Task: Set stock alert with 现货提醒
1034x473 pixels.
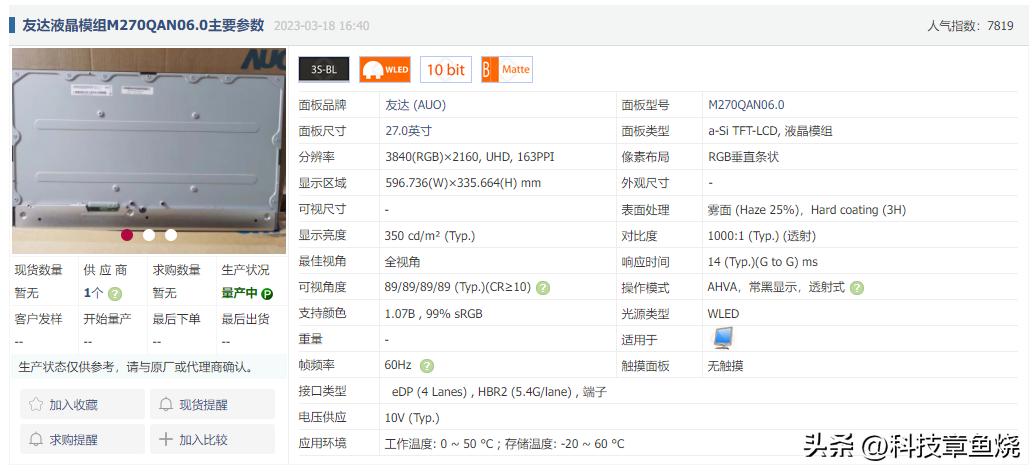Action: (212, 404)
